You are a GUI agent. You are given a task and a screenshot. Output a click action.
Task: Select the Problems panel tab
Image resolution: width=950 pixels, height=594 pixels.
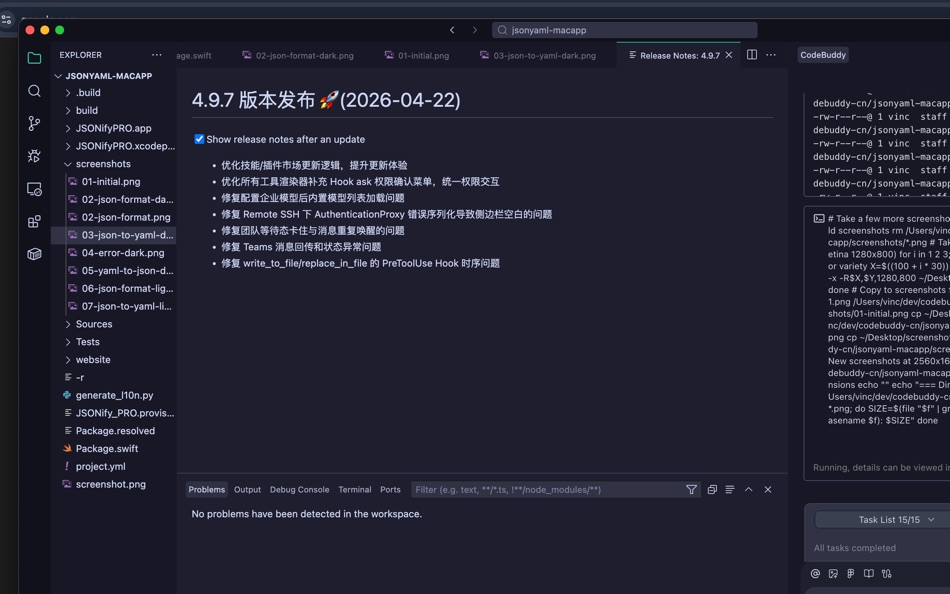207,490
